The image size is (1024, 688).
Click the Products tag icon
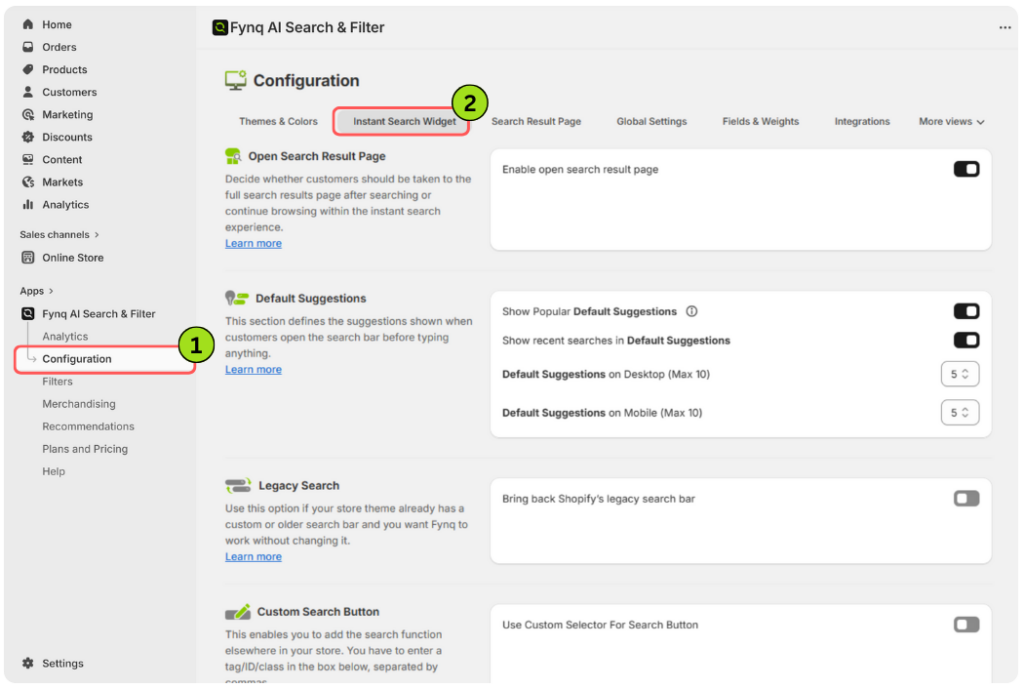[x=27, y=69]
